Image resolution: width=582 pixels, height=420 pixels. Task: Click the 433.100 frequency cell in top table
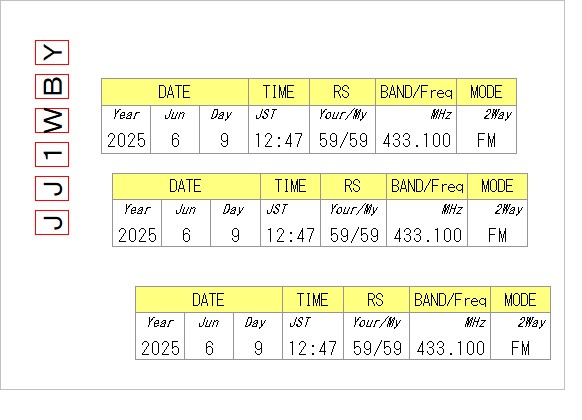pos(416,129)
